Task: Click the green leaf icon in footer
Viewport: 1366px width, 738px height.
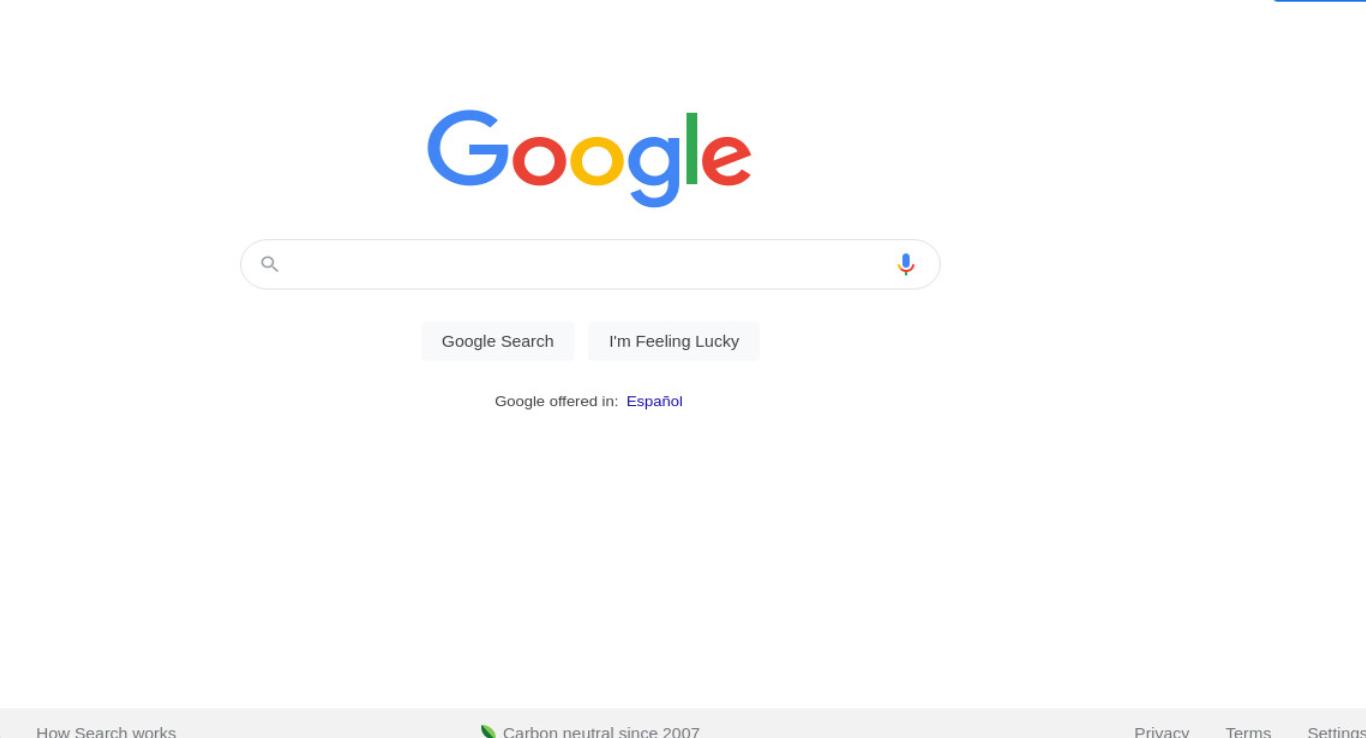Action: [x=489, y=732]
